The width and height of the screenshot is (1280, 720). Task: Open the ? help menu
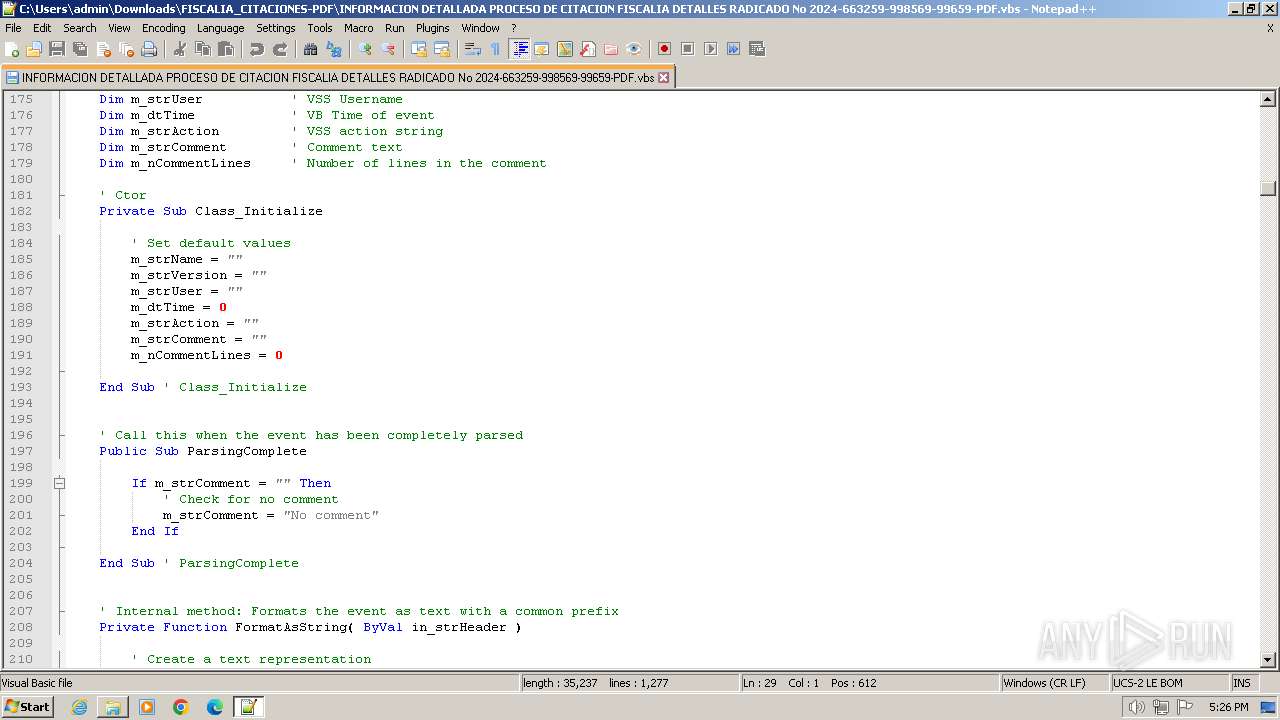(x=514, y=28)
